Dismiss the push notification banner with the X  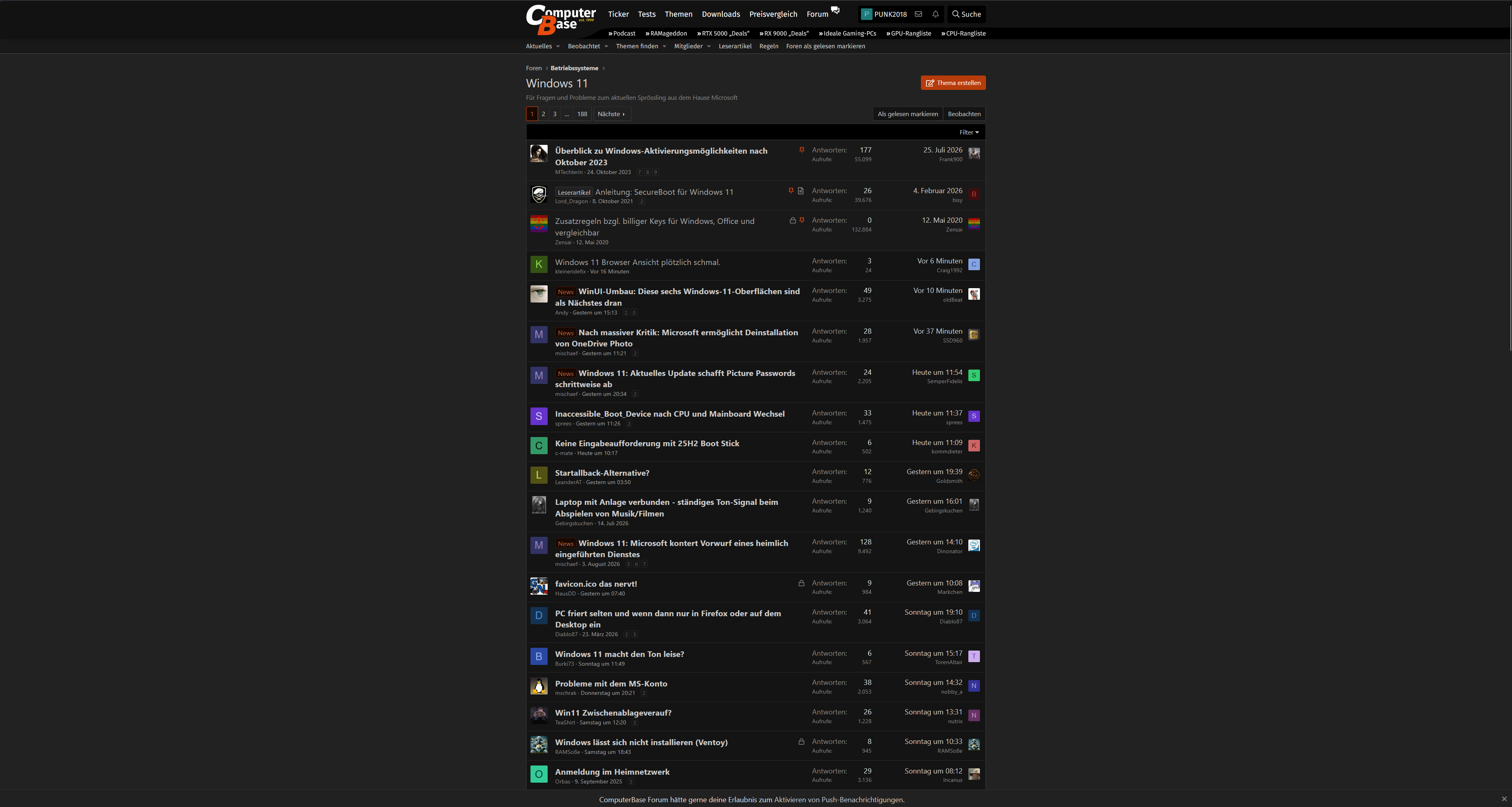coord(1504,799)
